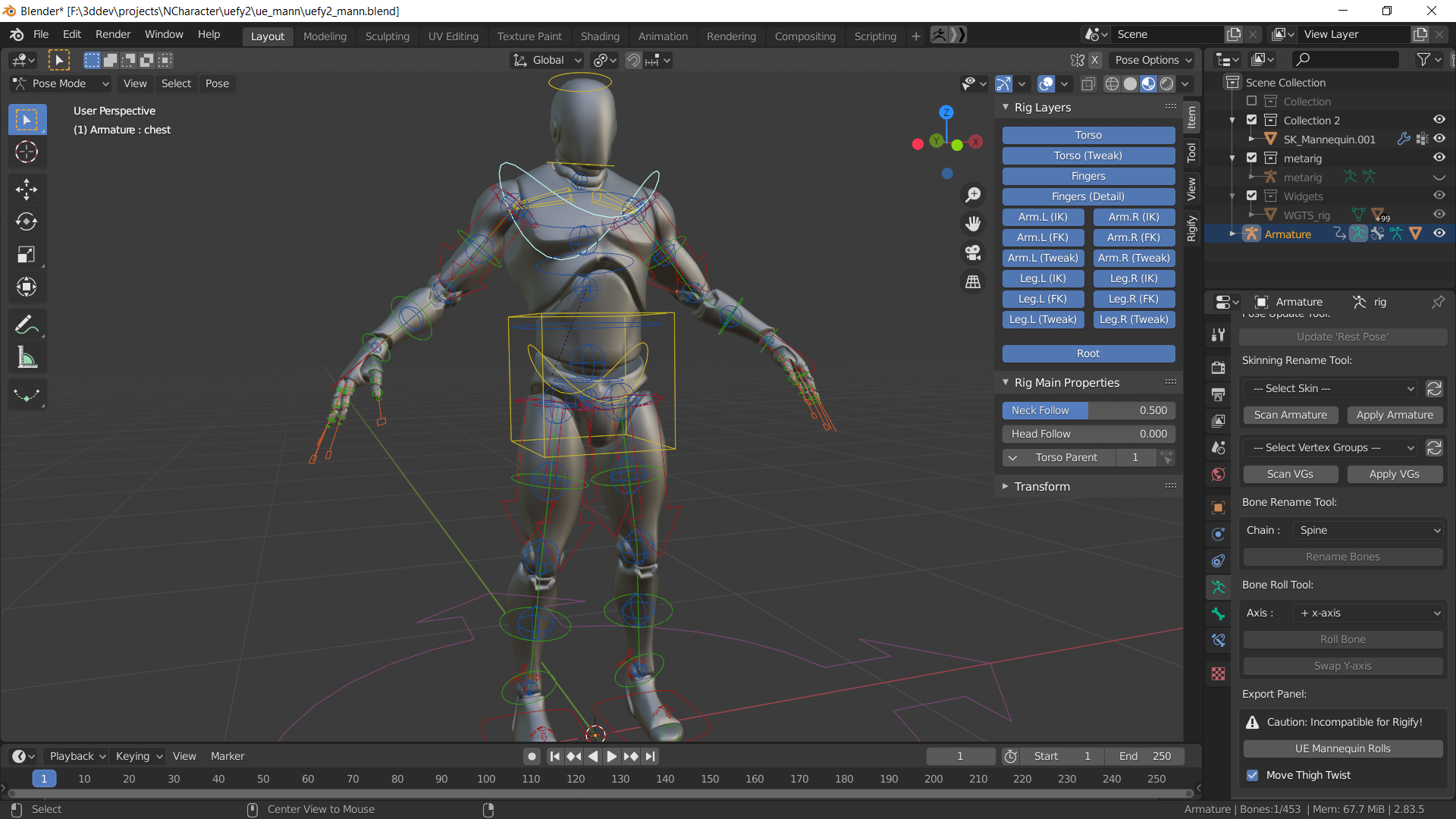Select the Move tool in the toolbar

click(27, 189)
